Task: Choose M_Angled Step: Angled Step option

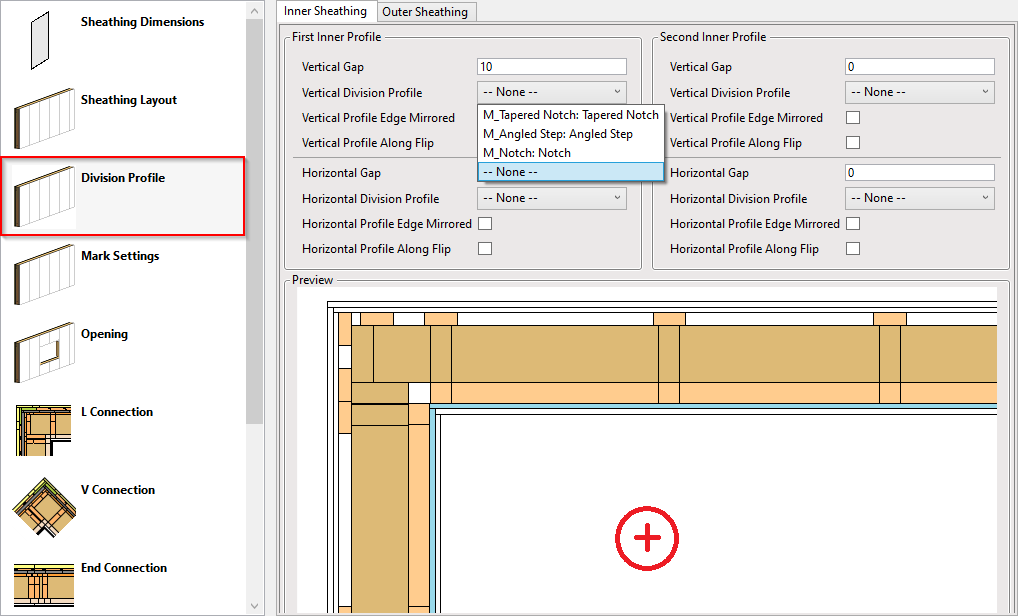Action: (x=570, y=133)
